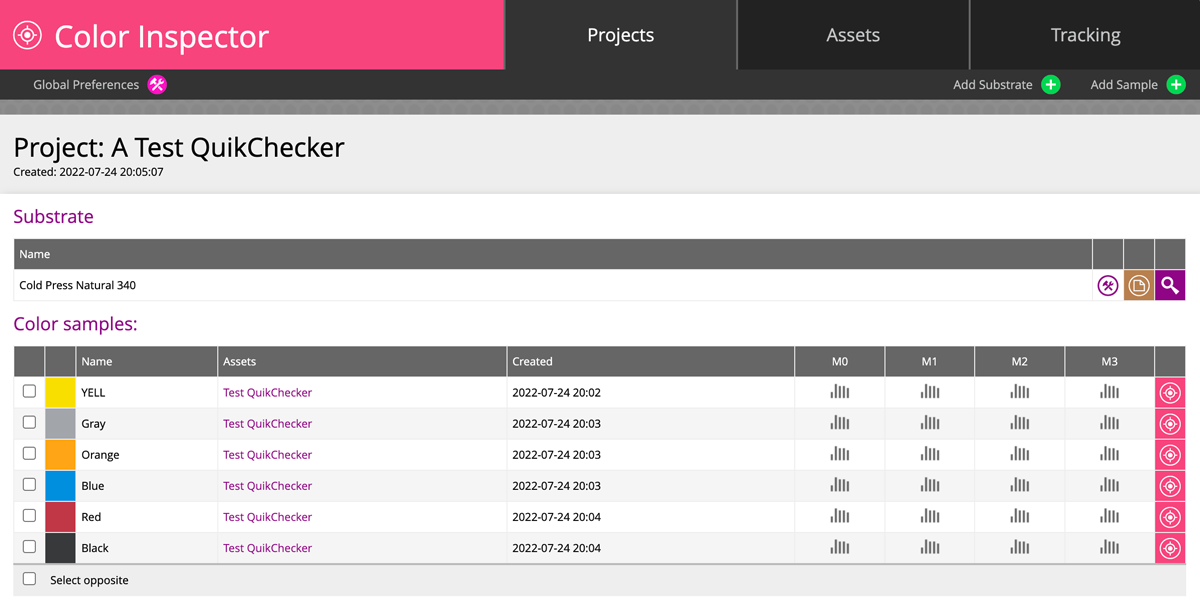Open Test QuikChecker link in Red row
1200x613 pixels.
[267, 517]
